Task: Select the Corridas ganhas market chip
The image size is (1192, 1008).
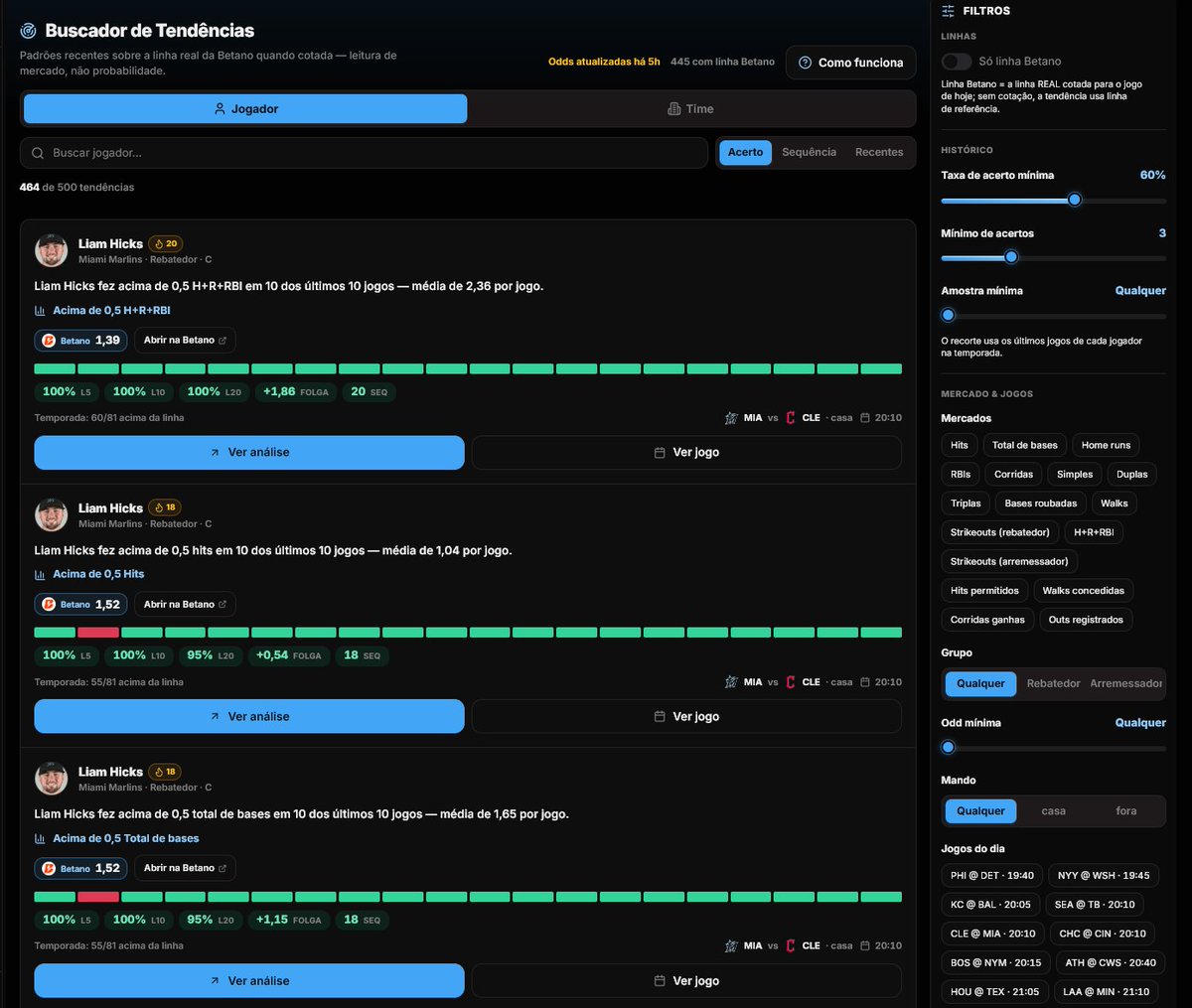Action: click(987, 620)
